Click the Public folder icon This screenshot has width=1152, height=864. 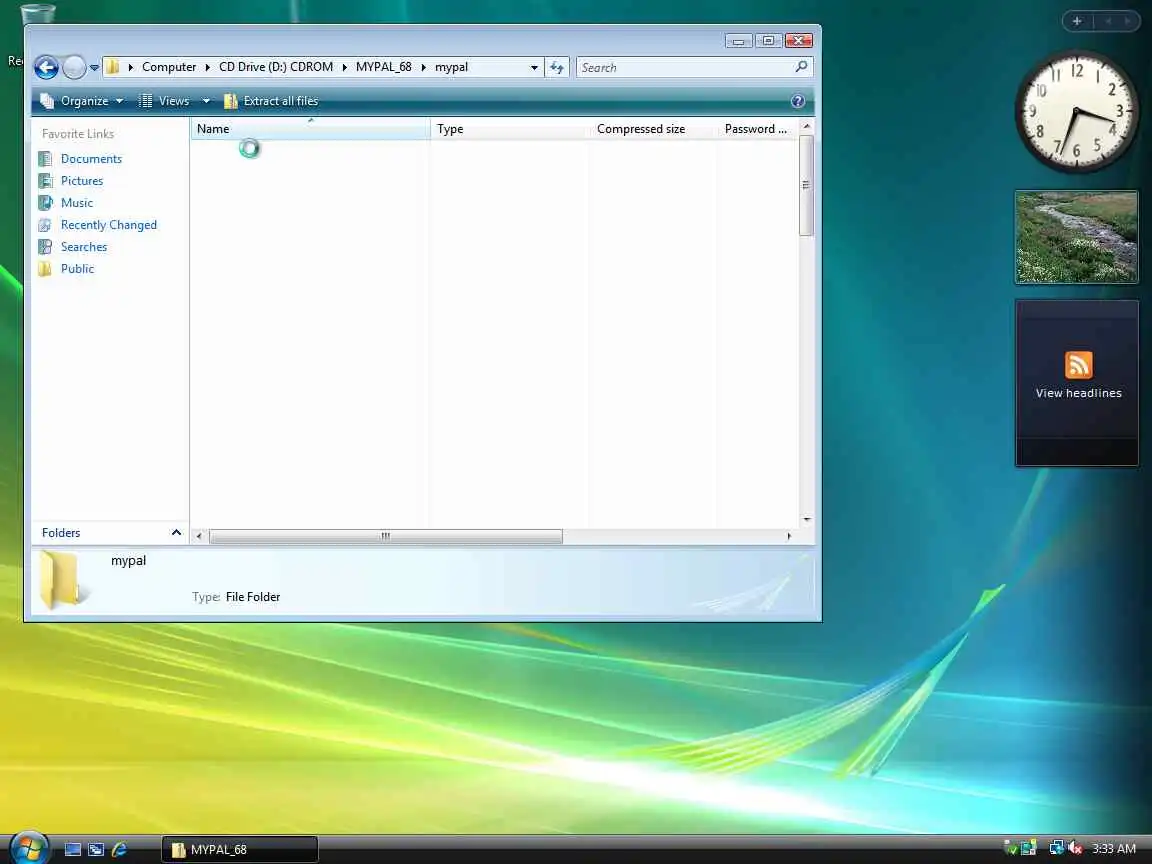pos(46,269)
